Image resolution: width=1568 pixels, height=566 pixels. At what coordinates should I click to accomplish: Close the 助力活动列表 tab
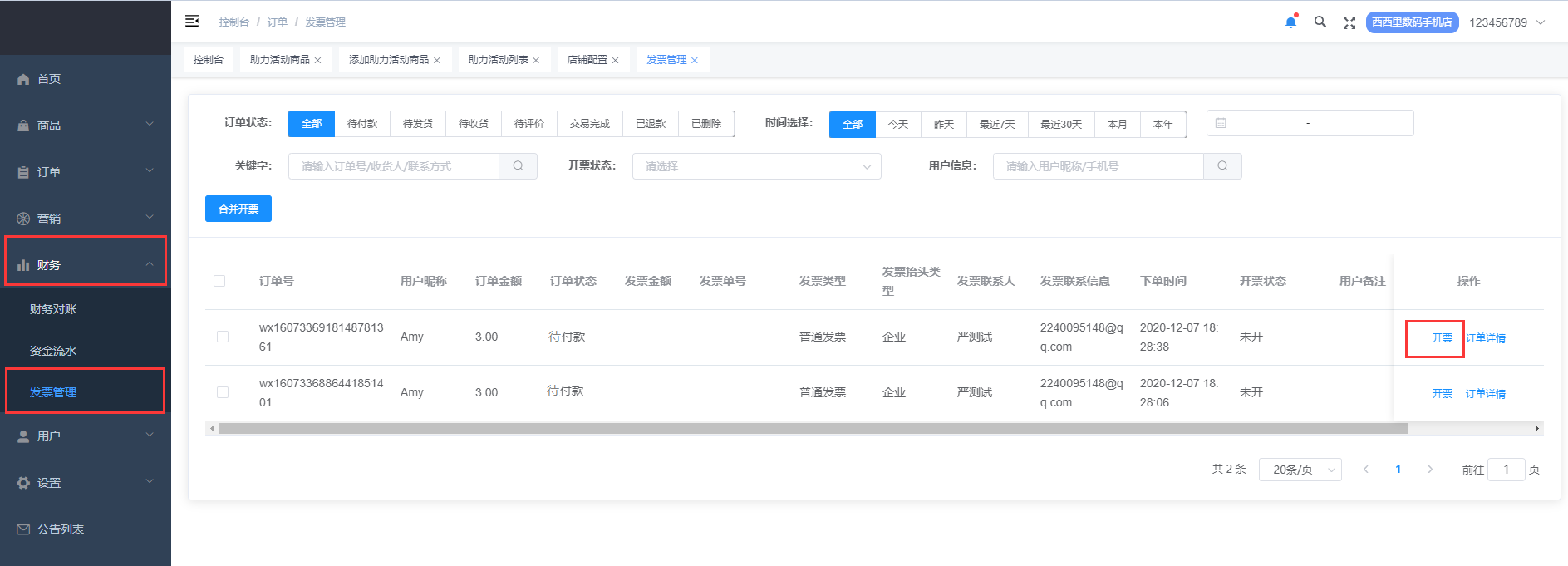(x=536, y=61)
